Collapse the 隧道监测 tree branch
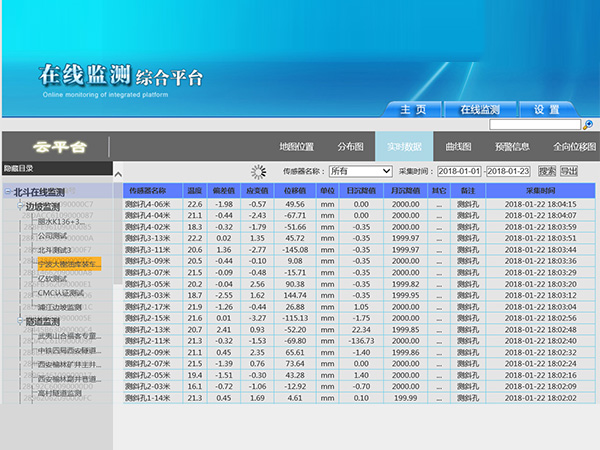This screenshot has width=600, height=450. point(20,322)
